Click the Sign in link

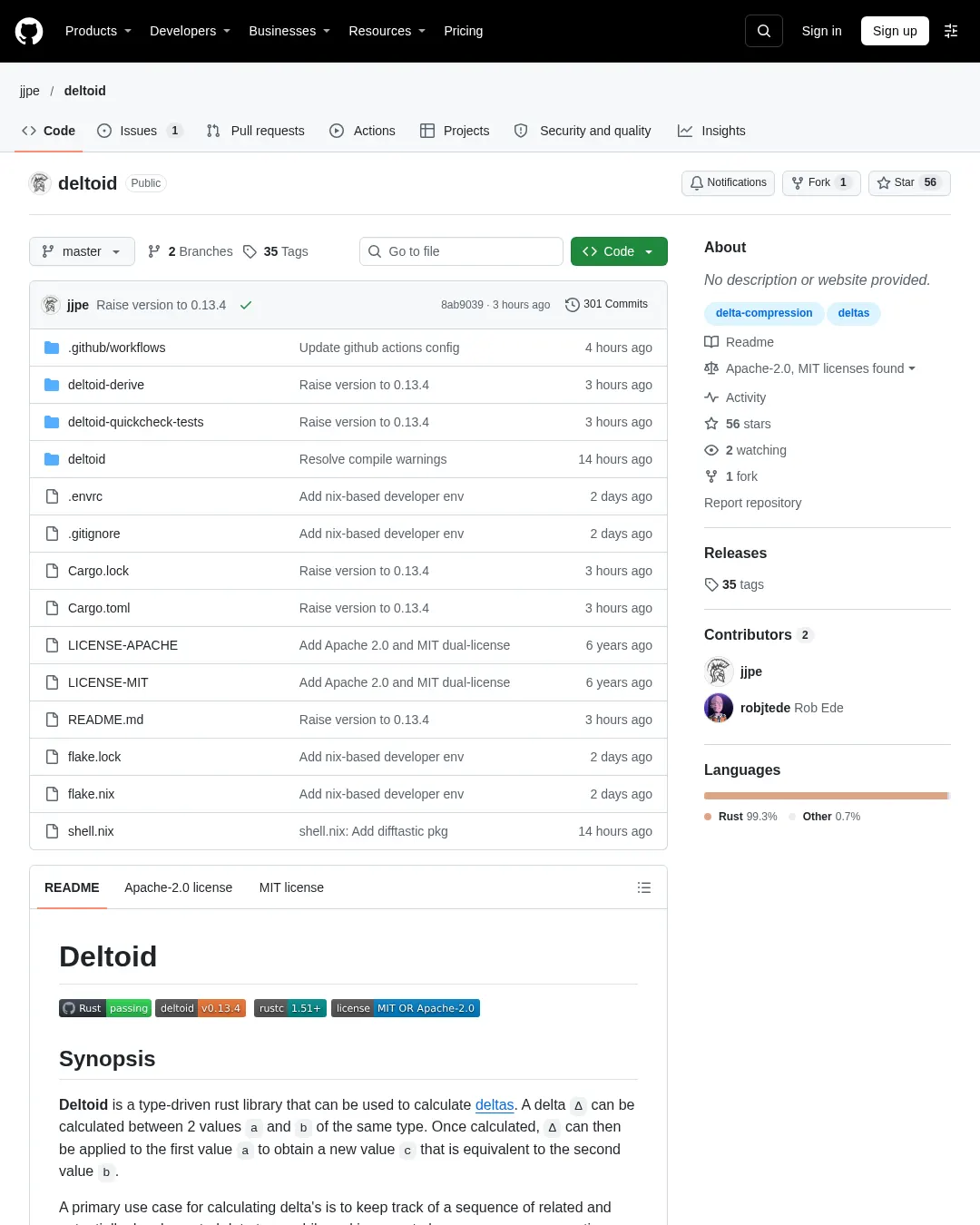(821, 31)
